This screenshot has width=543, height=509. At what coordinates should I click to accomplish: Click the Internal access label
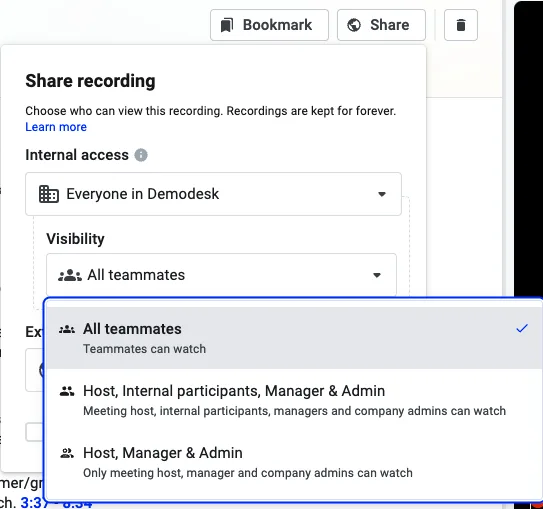coord(77,155)
